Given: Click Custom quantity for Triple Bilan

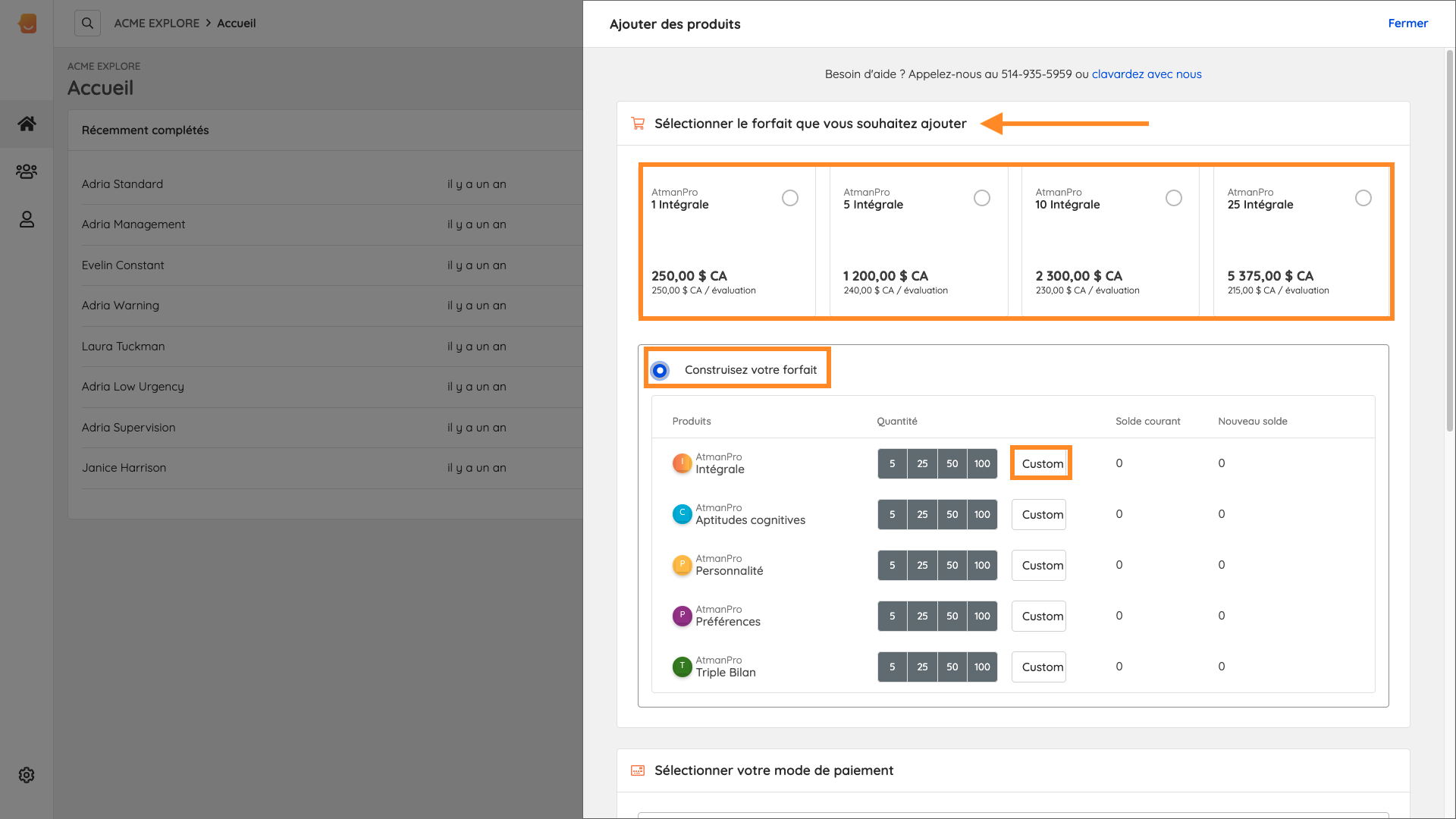Looking at the screenshot, I should tap(1039, 667).
